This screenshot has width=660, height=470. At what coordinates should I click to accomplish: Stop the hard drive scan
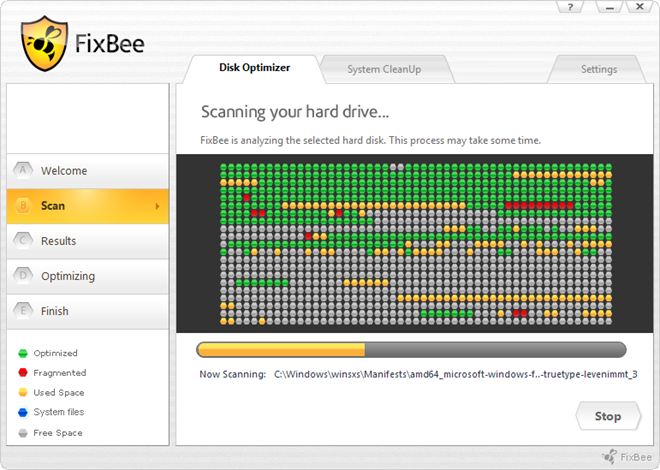[x=608, y=416]
